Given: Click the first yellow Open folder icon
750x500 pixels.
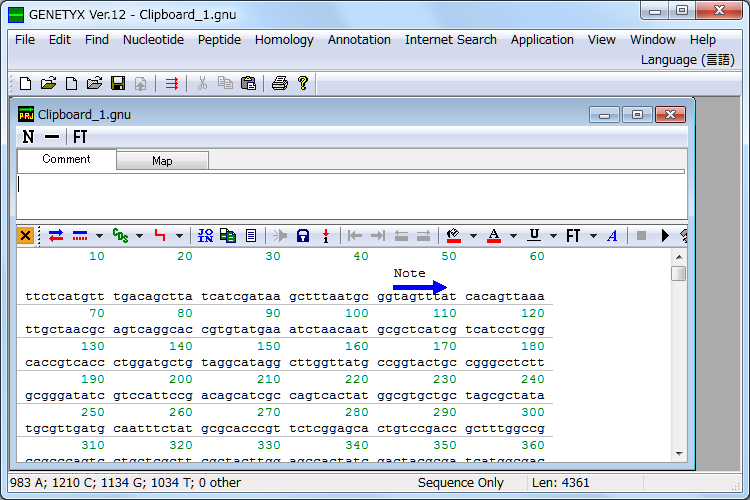Looking at the screenshot, I should pyautogui.click(x=48, y=83).
